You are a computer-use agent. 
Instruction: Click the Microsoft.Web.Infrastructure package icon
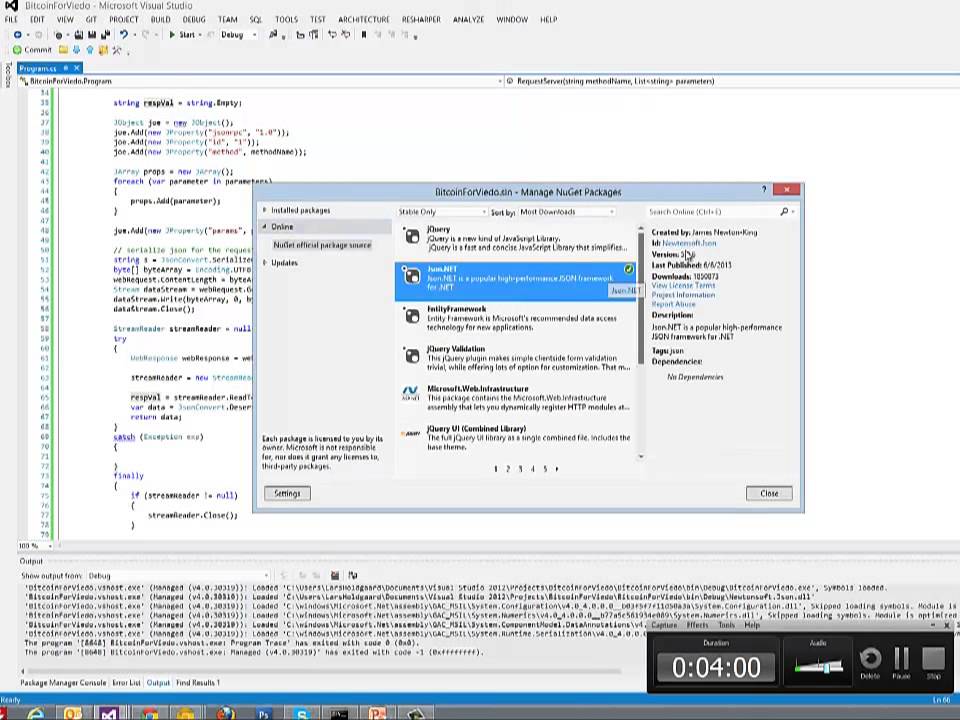(x=410, y=393)
